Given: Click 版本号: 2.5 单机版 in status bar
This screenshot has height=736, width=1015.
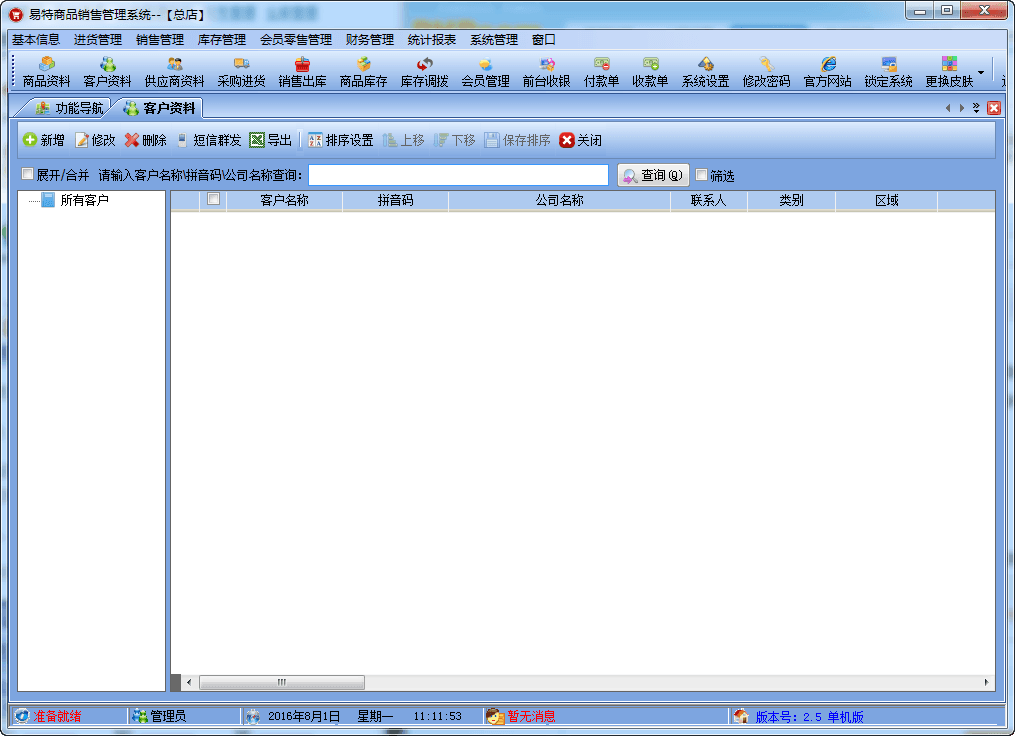Looking at the screenshot, I should (x=809, y=717).
